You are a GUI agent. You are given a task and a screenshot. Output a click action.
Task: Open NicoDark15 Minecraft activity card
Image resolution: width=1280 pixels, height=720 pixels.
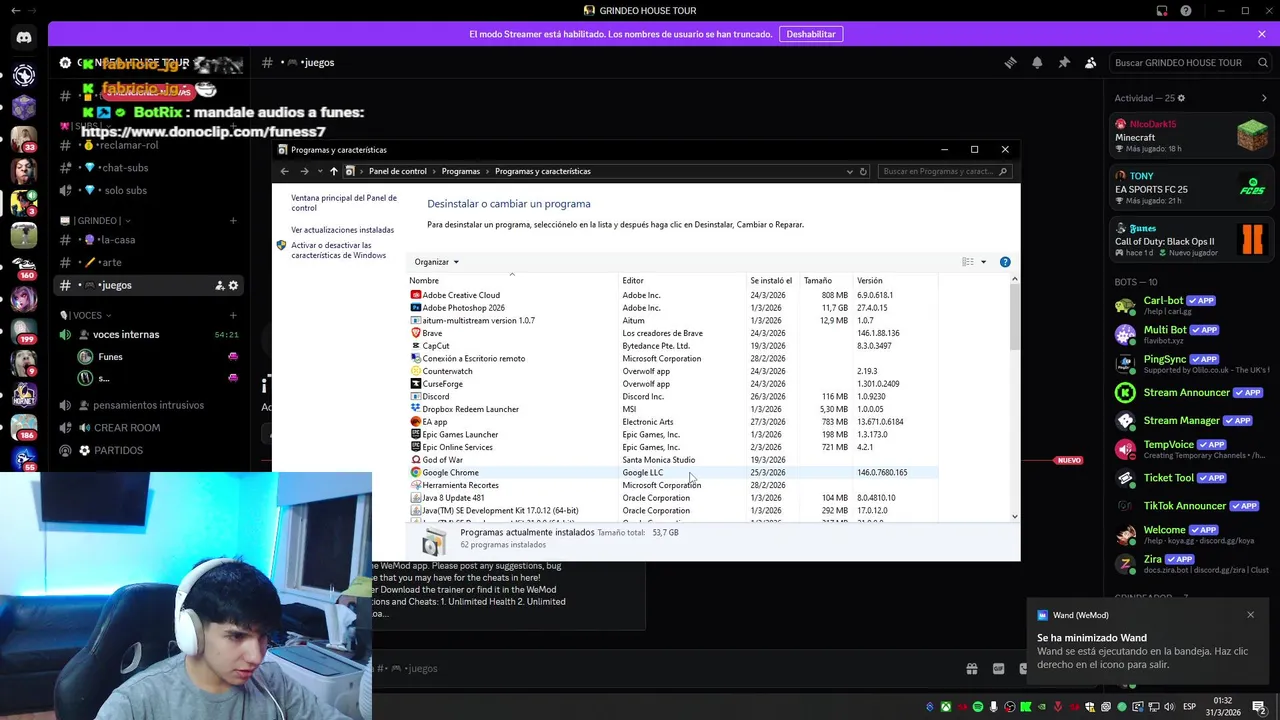pyautogui.click(x=1192, y=136)
